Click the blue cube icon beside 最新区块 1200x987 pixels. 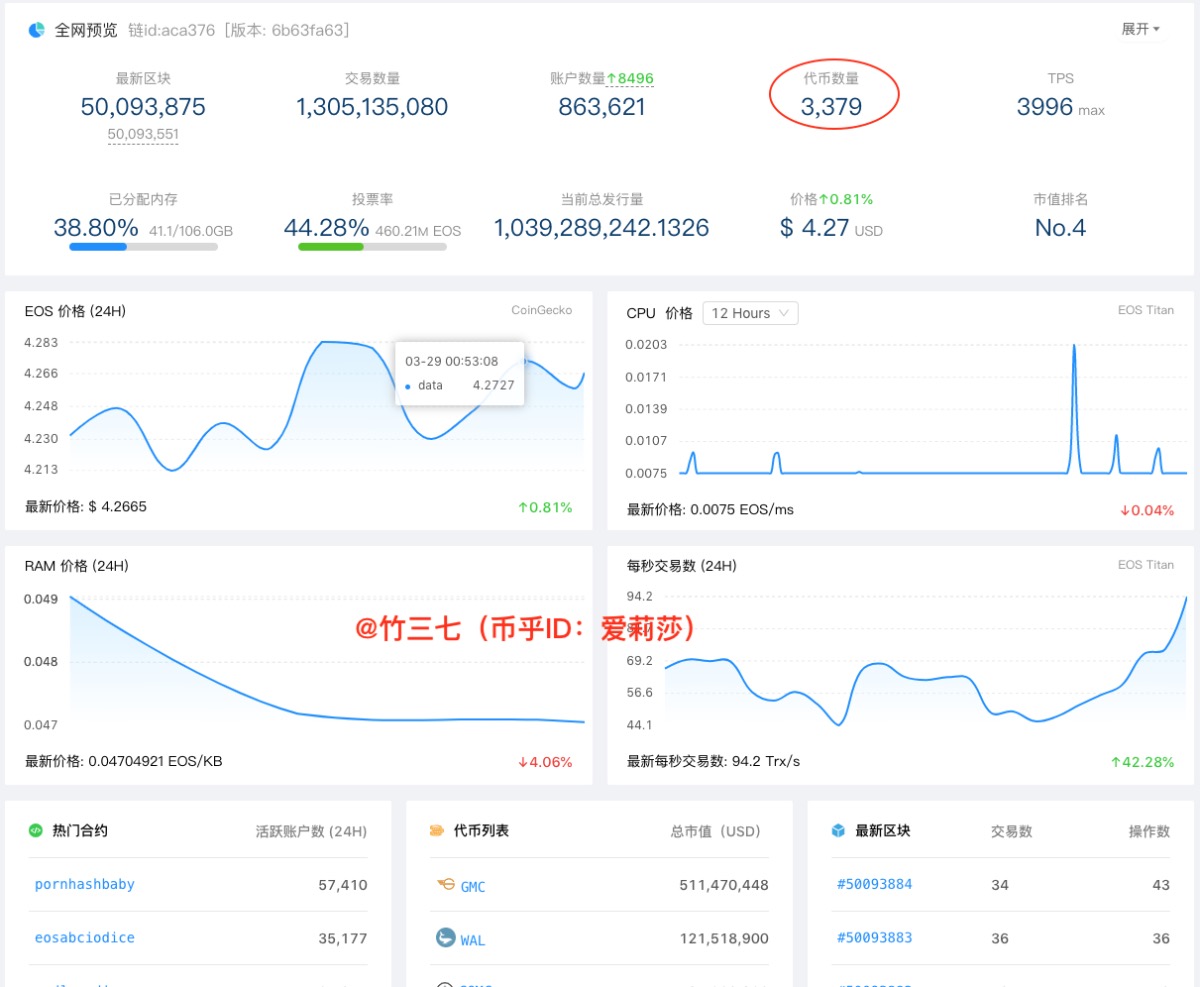(838, 830)
